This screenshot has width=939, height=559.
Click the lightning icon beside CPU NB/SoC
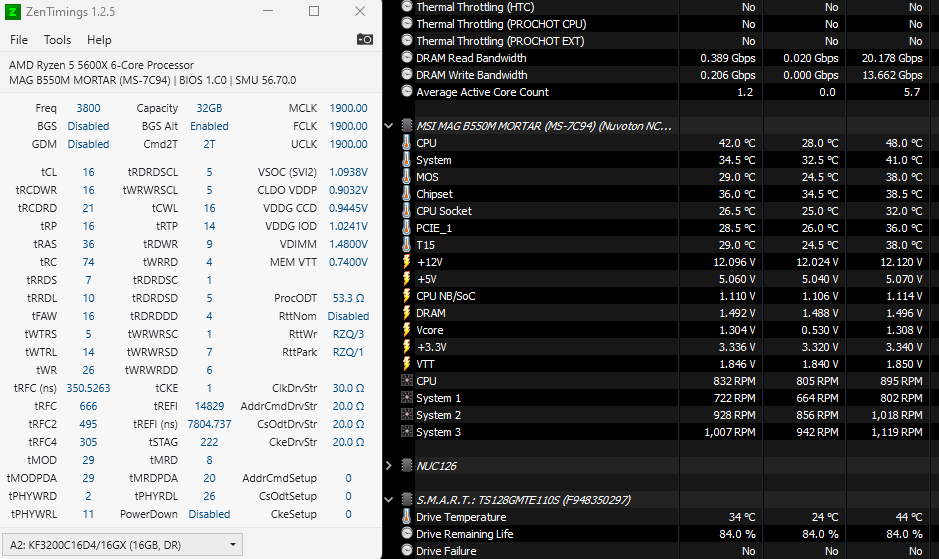coord(407,296)
